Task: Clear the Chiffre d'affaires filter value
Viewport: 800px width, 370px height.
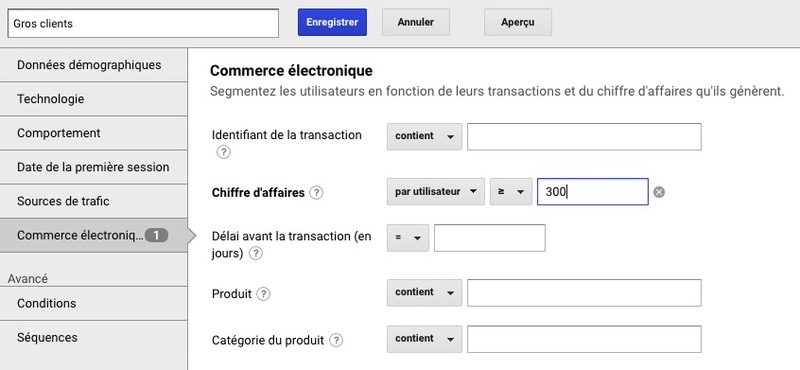Action: tap(659, 192)
